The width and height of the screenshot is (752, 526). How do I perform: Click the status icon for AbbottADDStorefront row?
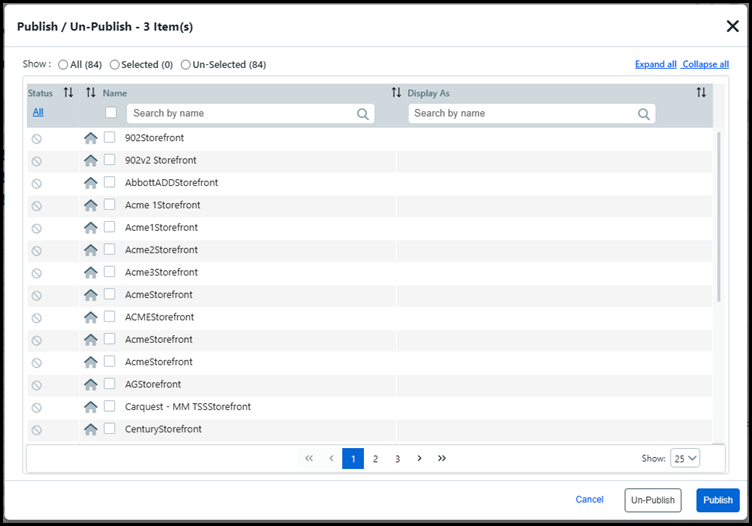click(x=37, y=183)
